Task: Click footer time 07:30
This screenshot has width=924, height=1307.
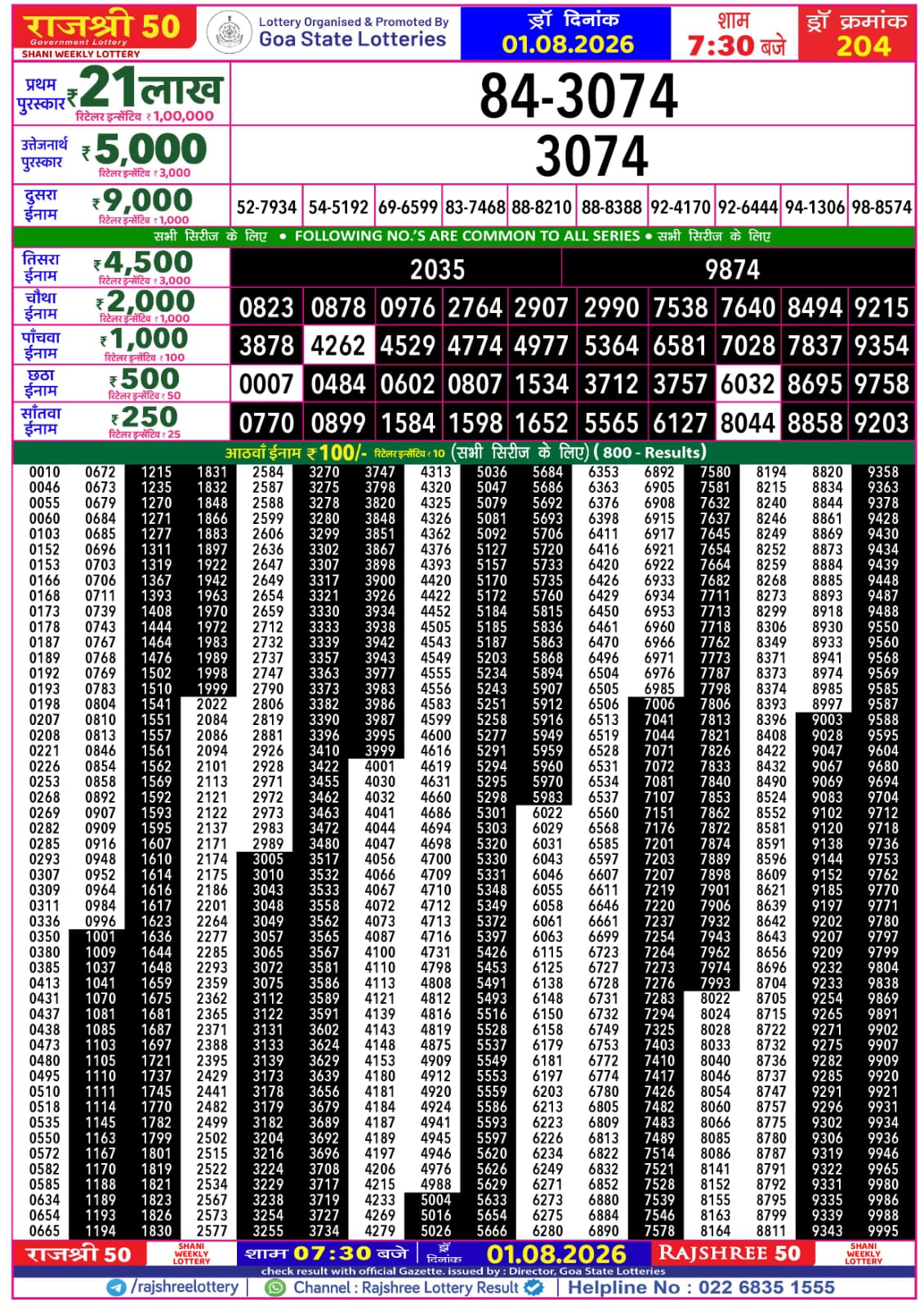Action: click(333, 1254)
